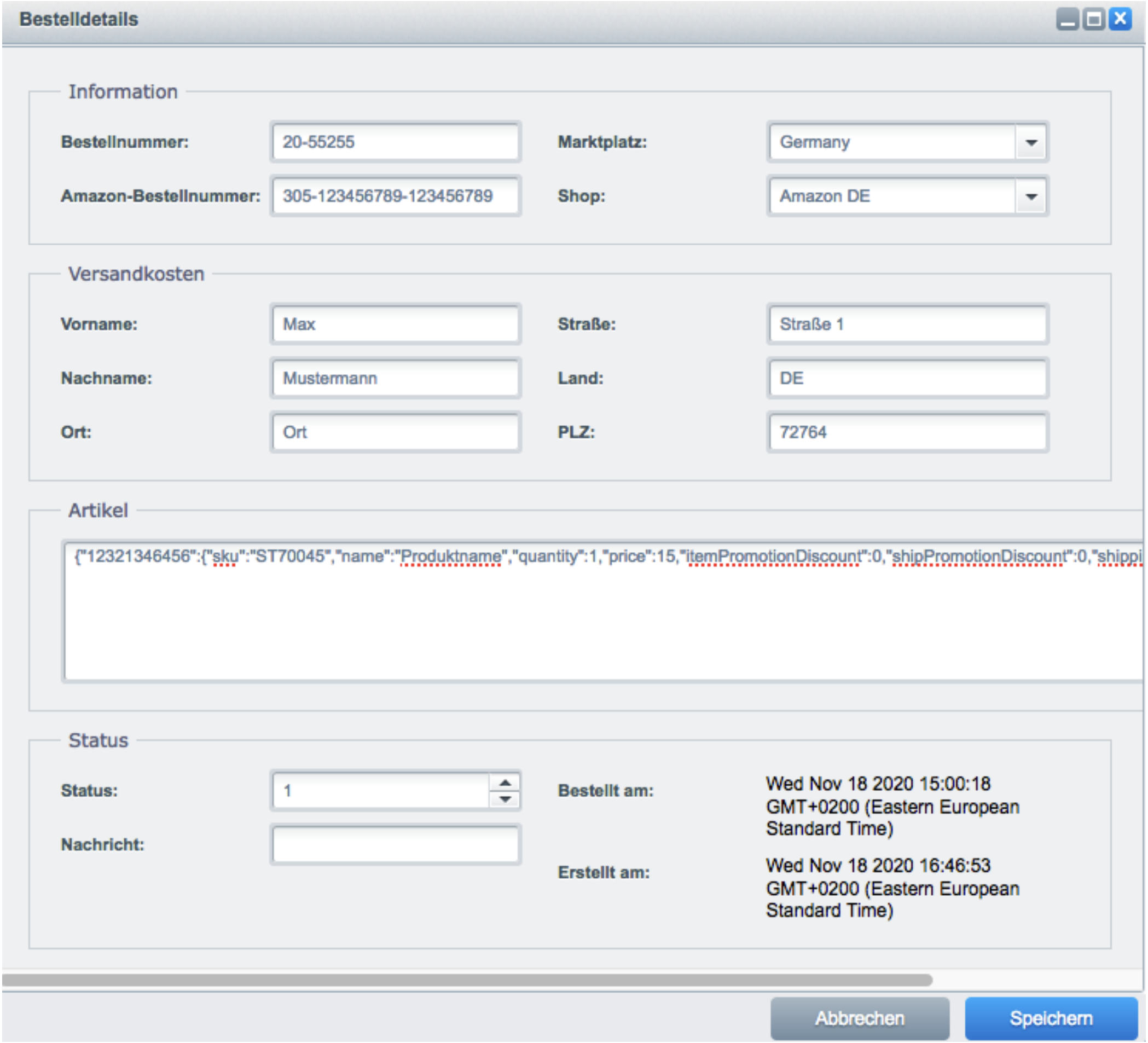Click the PLZ field with 72764
The image size is (1148, 1043).
(907, 432)
